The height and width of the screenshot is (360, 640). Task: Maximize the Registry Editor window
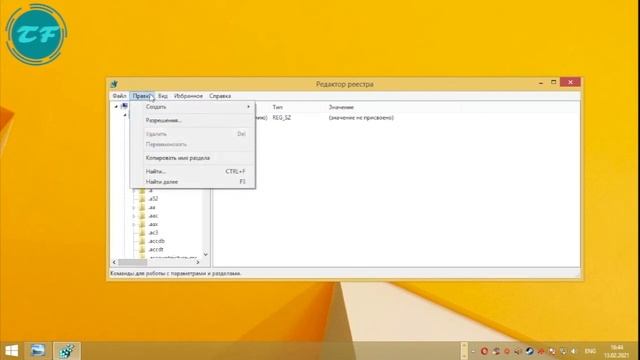pos(553,82)
